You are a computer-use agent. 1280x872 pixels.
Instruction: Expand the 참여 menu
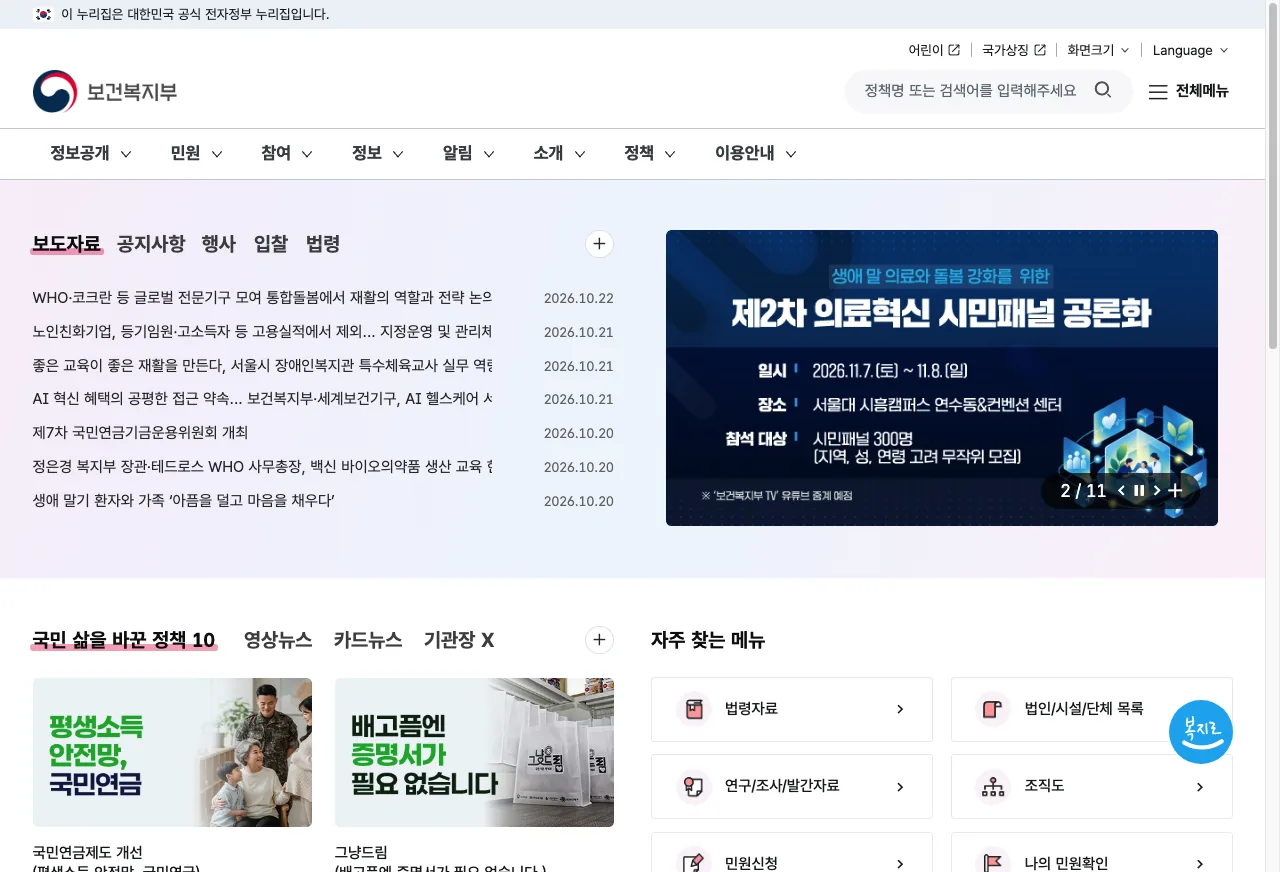(x=287, y=153)
